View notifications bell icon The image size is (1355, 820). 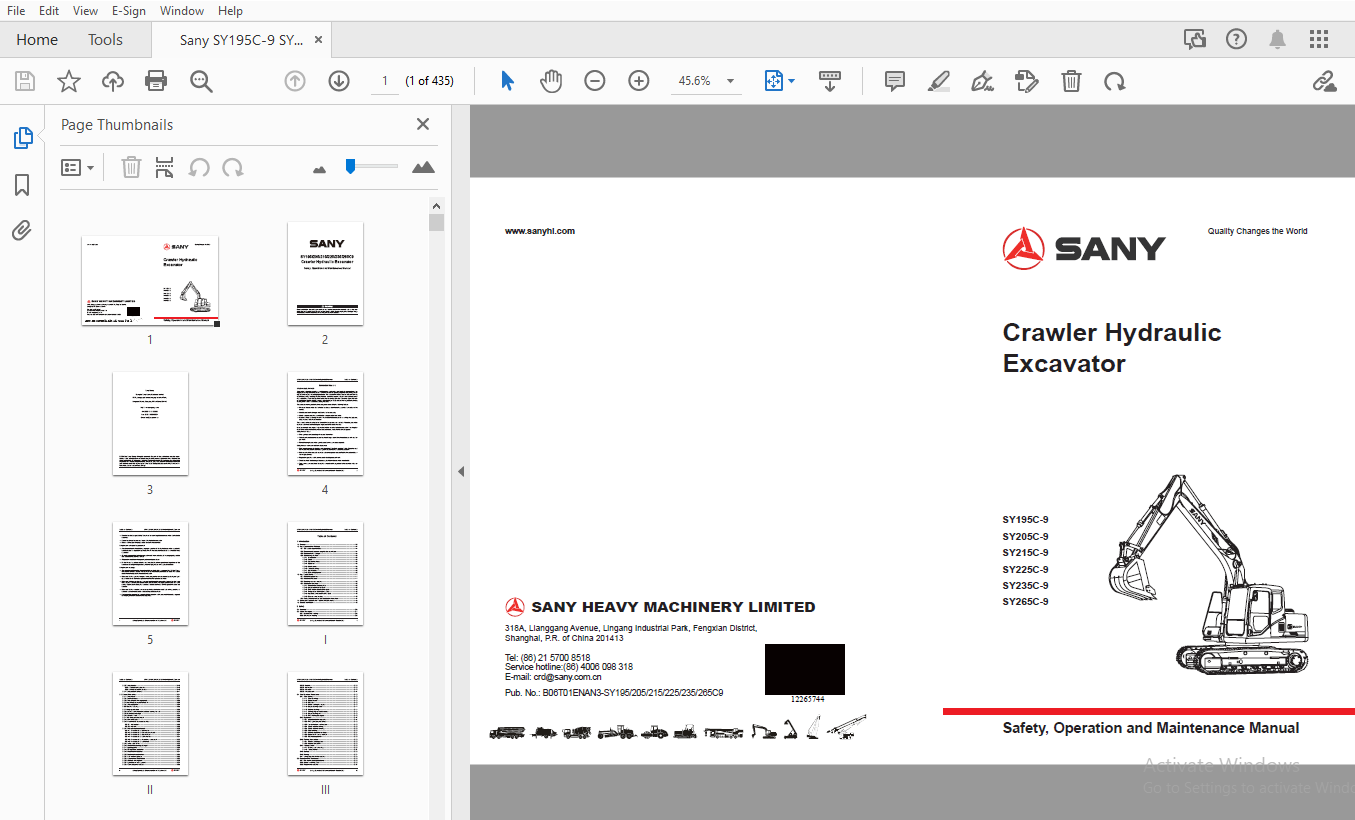tap(1278, 40)
